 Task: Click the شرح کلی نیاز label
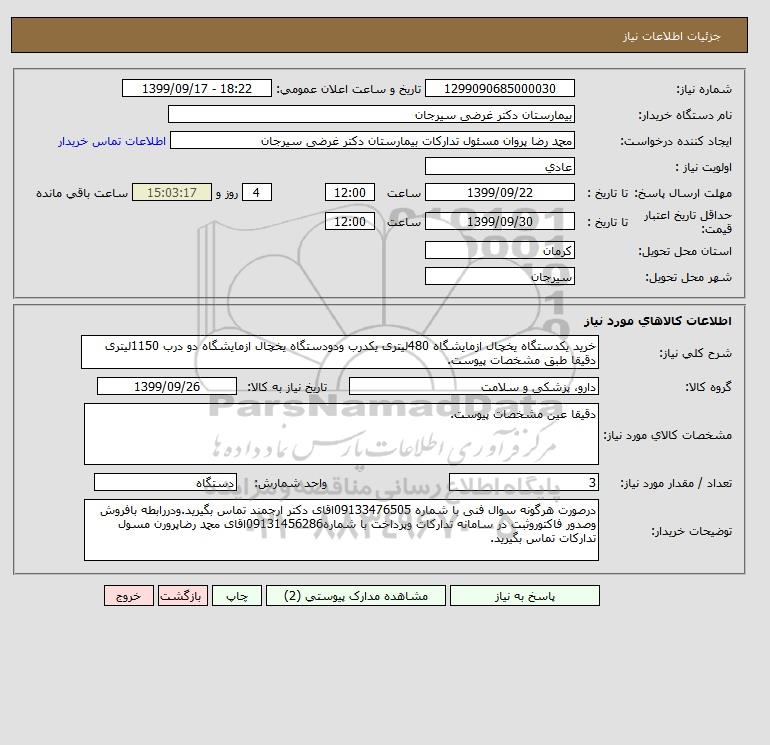tap(695, 354)
